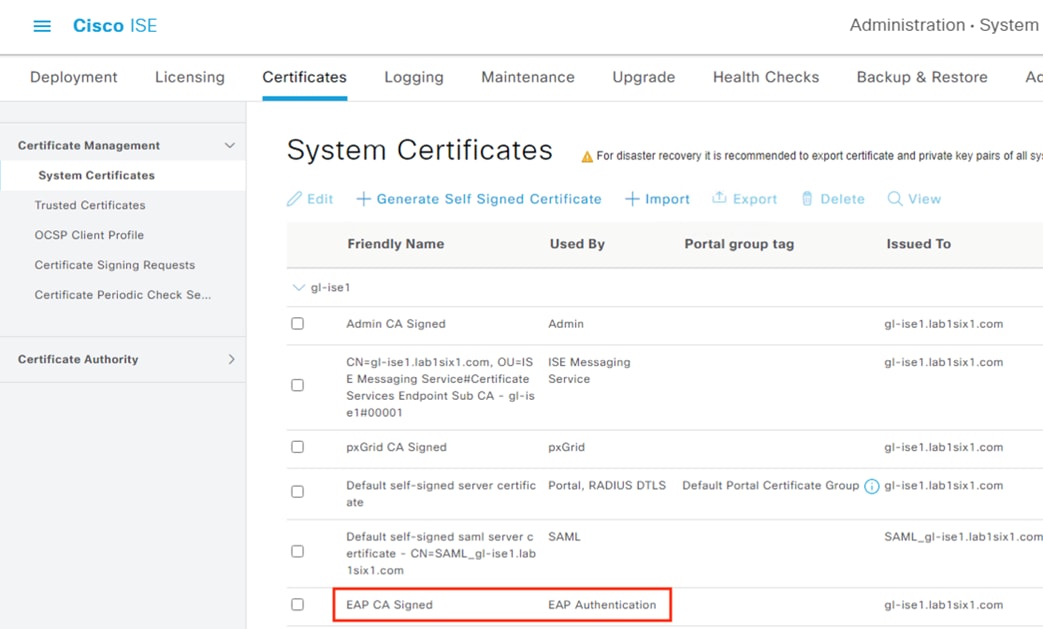This screenshot has height=629, width=1043.
Task: Click SAML_gl-ise1.lab1six1.com issued-to cell
Action: (963, 537)
